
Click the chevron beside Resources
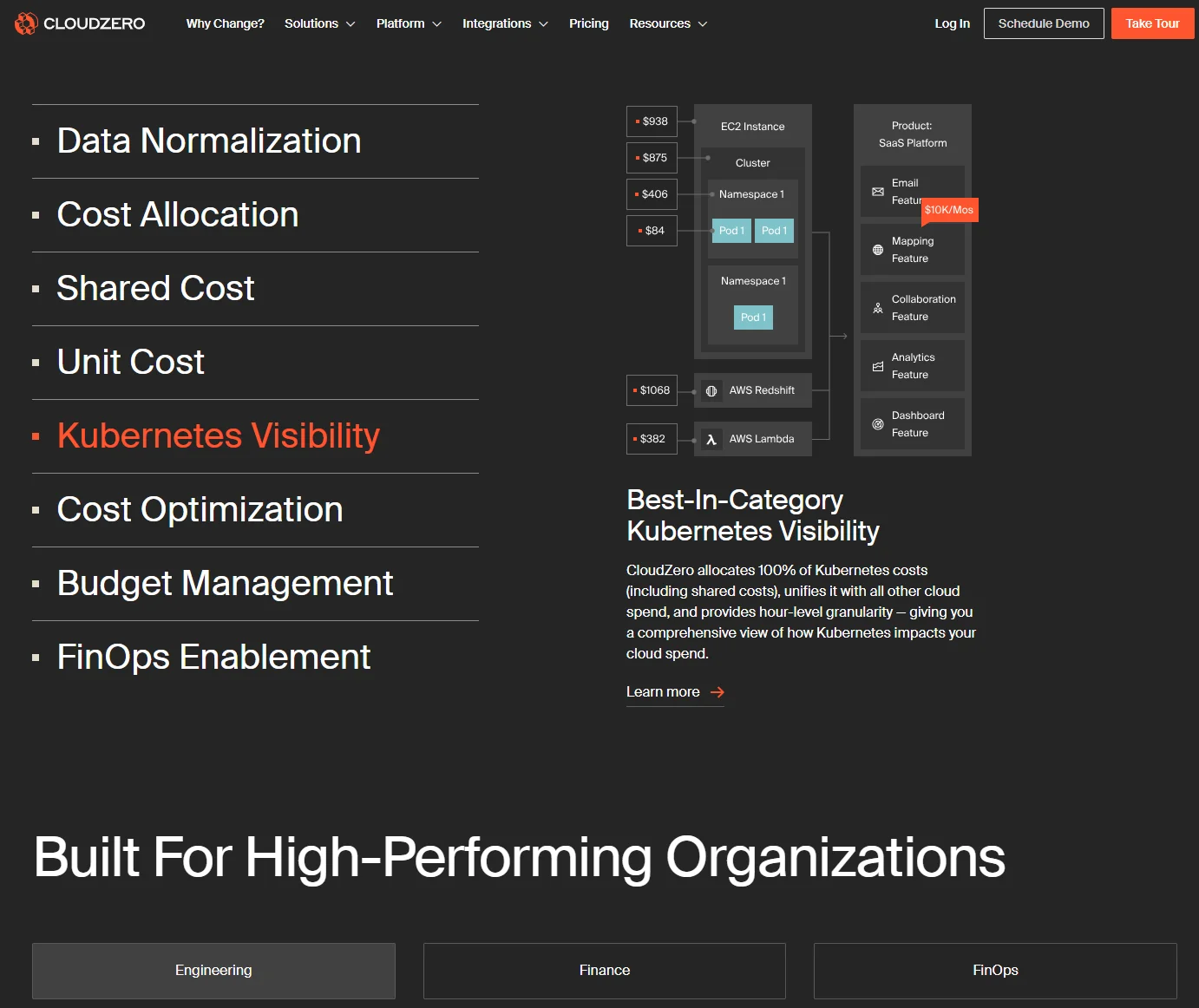pos(703,24)
